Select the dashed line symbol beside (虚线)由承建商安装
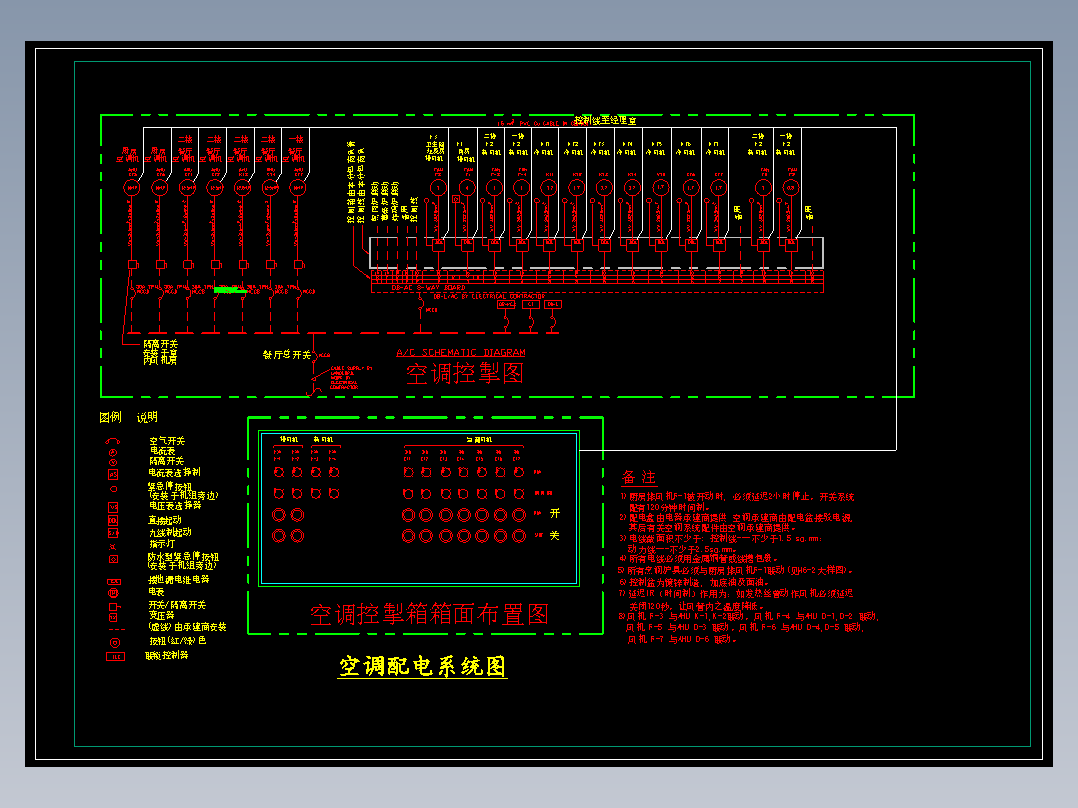Viewport: 1078px width, 808px height. 116,629
